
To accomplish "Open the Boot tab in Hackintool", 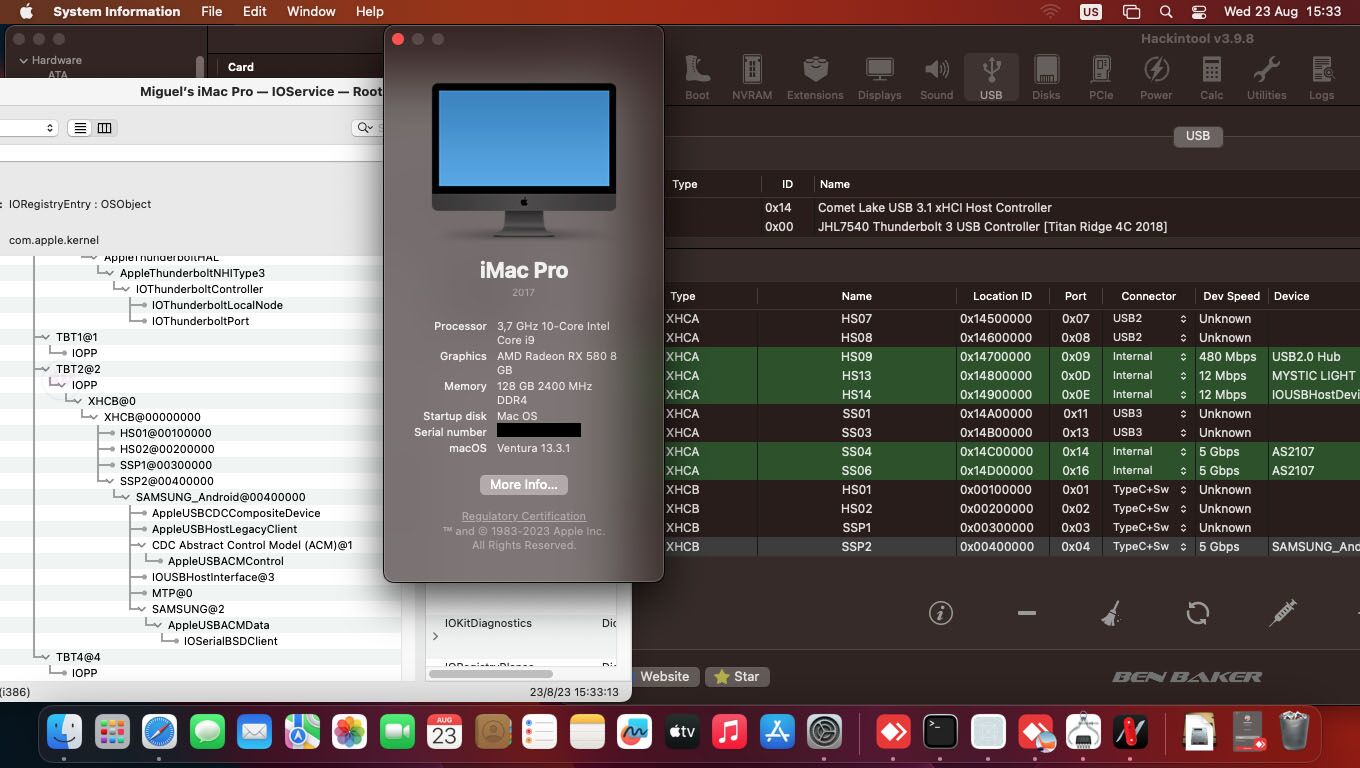I will click(697, 78).
